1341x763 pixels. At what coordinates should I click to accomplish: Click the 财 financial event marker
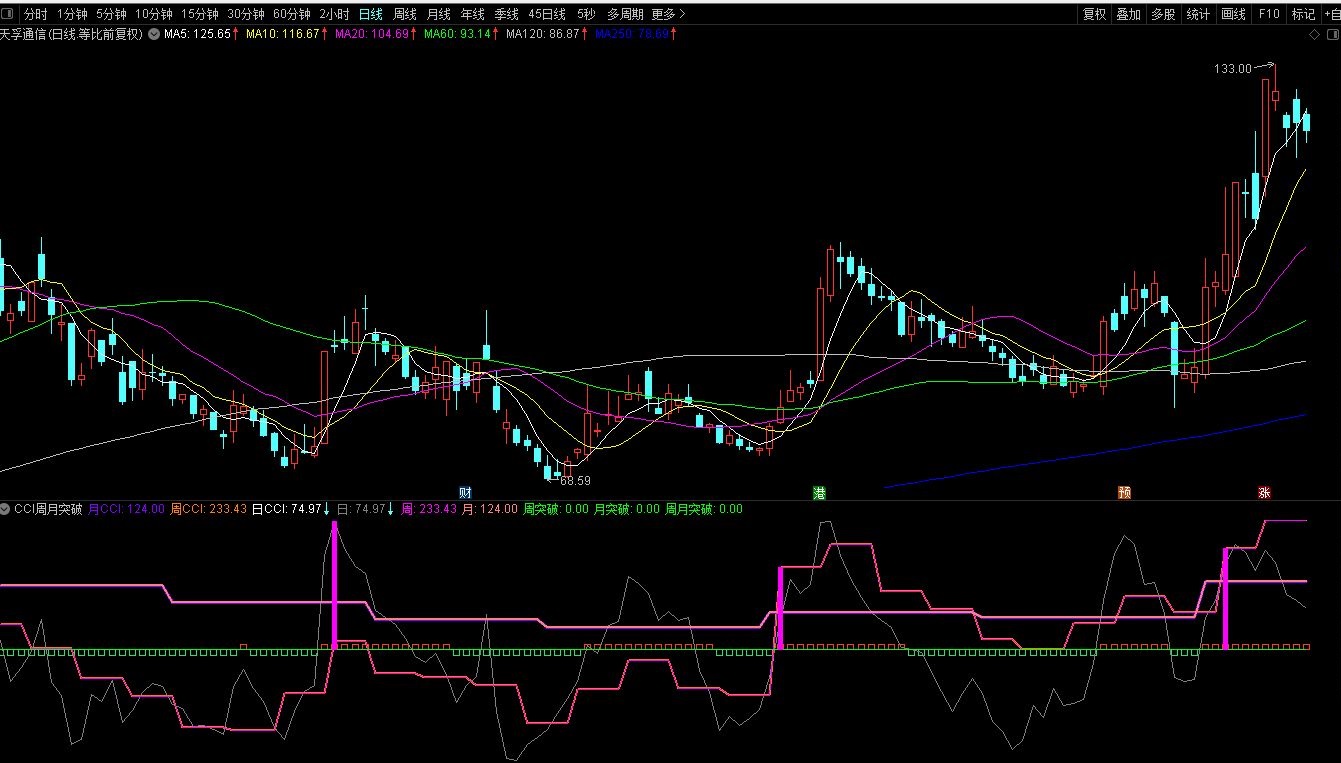coord(465,492)
